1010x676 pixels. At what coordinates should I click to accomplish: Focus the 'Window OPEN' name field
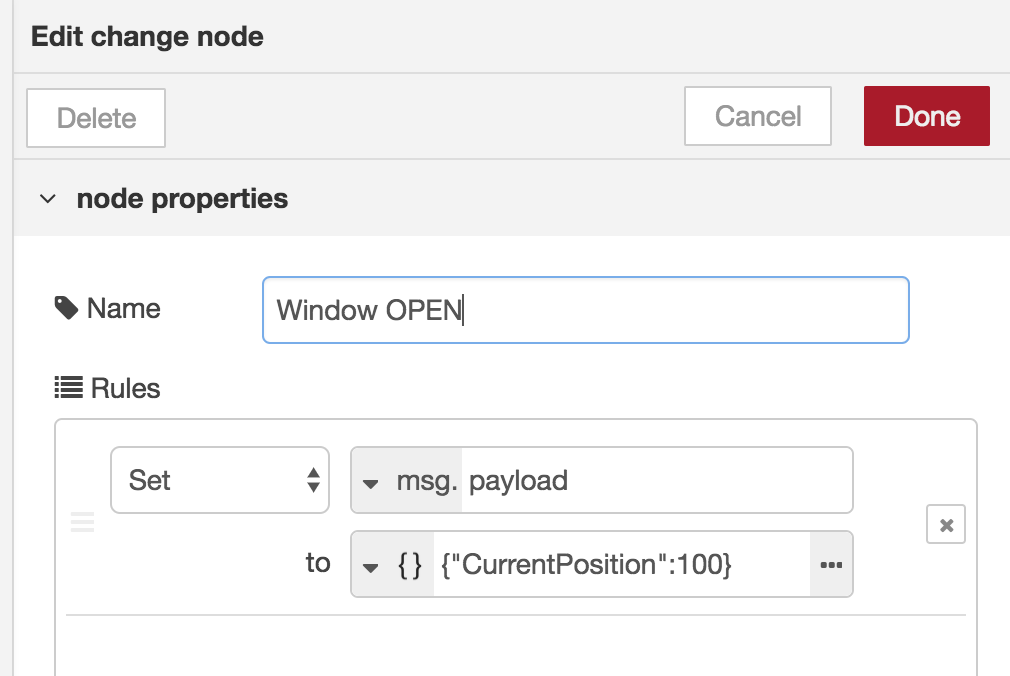[x=585, y=310]
